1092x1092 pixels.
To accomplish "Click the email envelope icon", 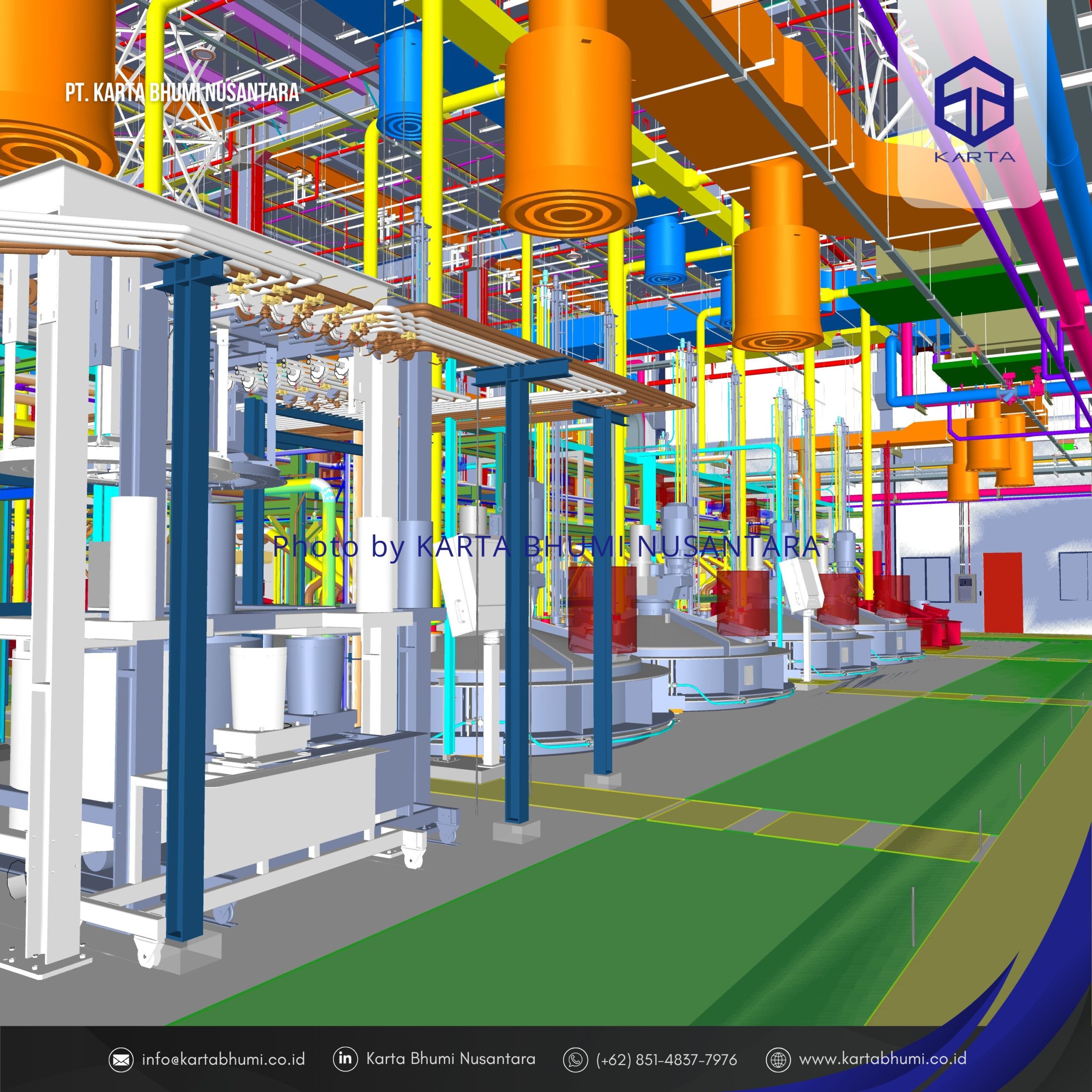I will [x=121, y=1059].
